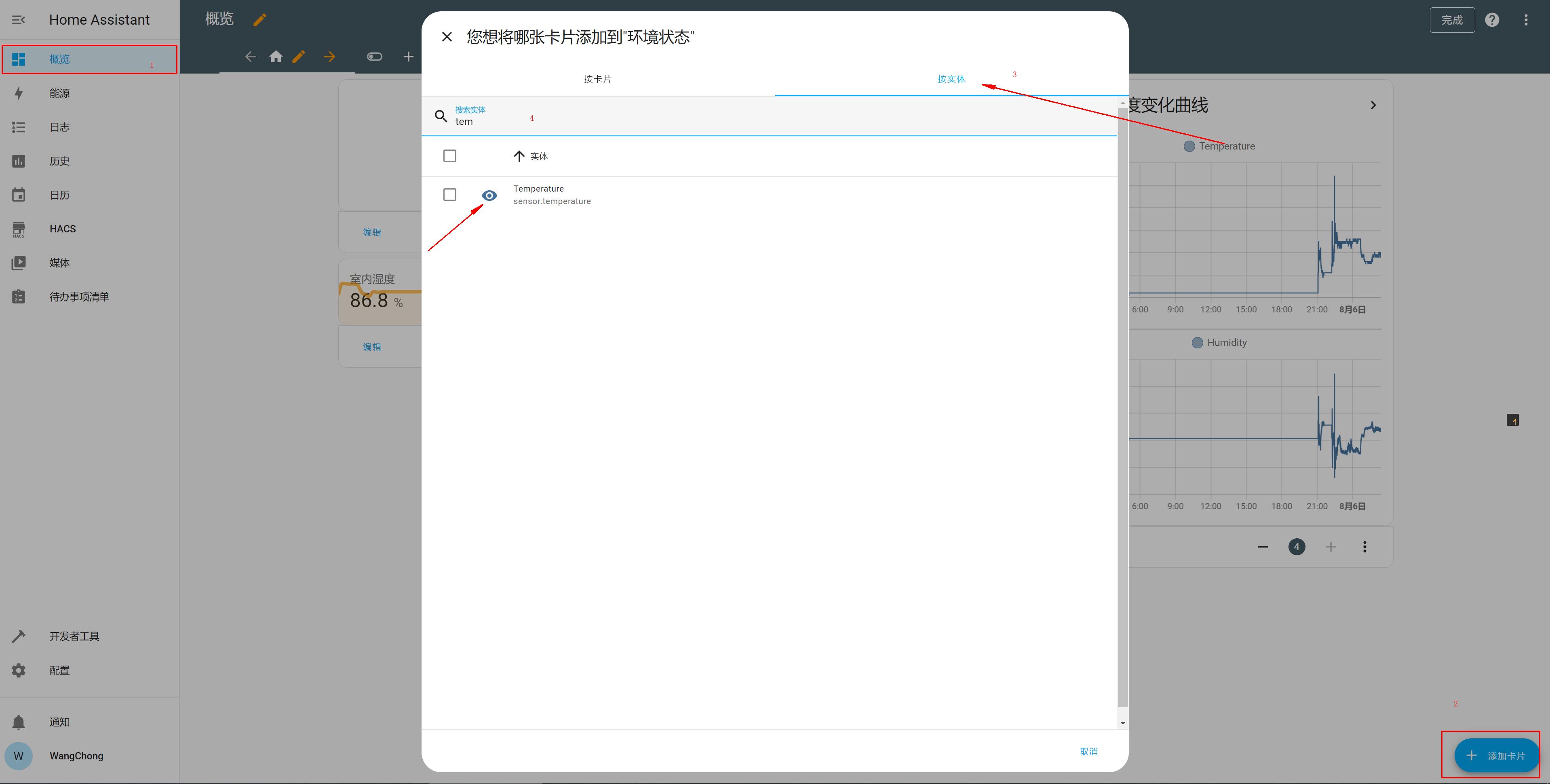1550x784 pixels.
Task: Click the card position number 4 badge
Action: 1297,547
